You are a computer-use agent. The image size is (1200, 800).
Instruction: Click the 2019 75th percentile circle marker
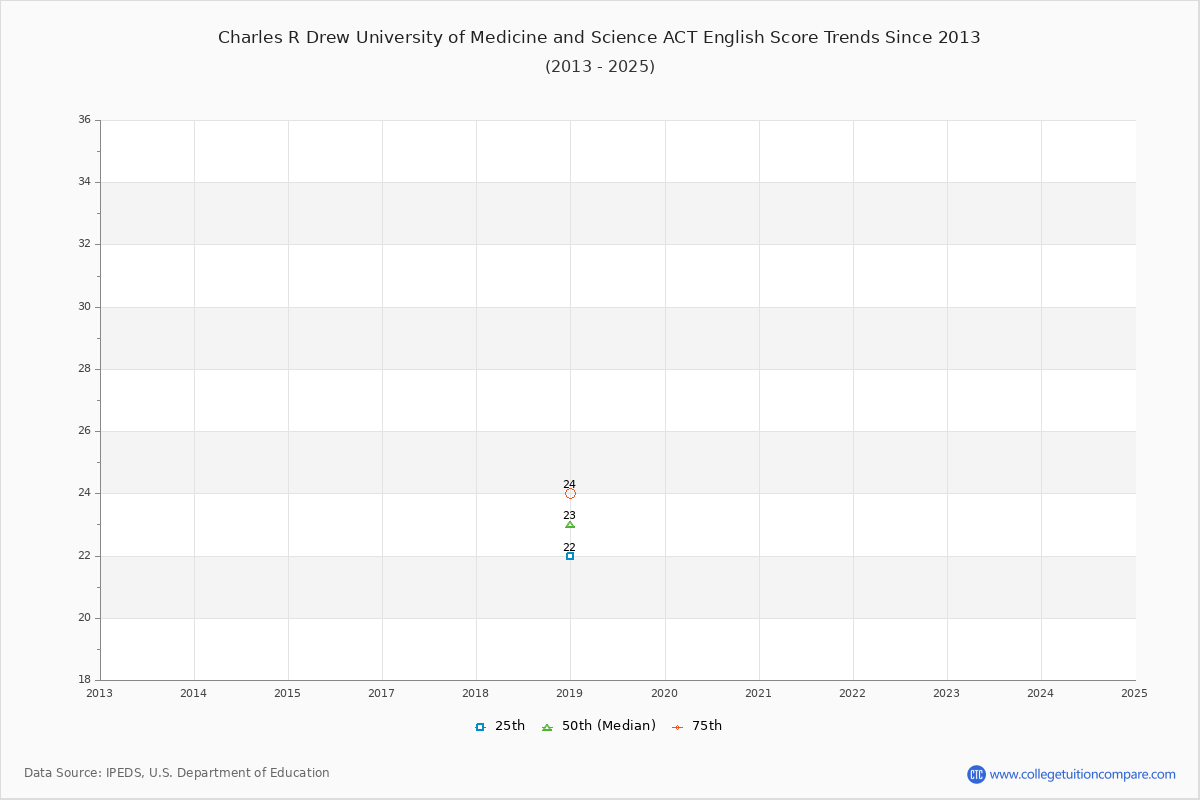coord(570,493)
